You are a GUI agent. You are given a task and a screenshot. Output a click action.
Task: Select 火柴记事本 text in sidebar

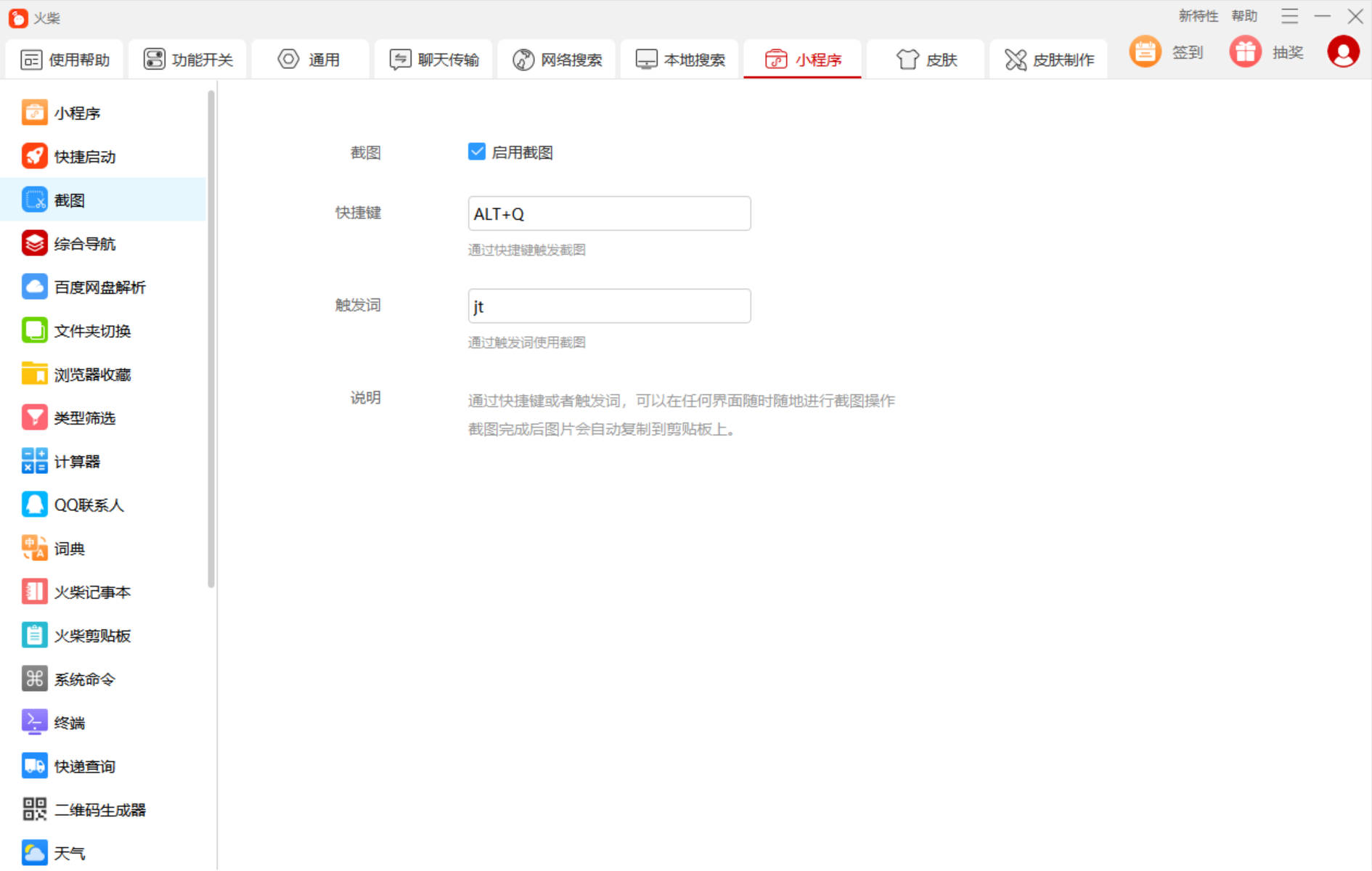point(93,592)
